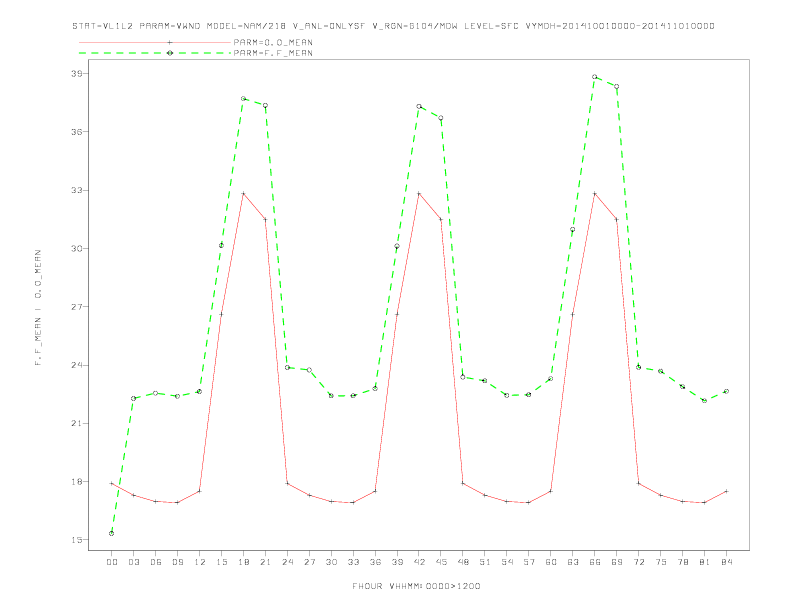This screenshot has width=792, height=612.
Task: Click the green F_MEAN peak marker at hour 18
Action: point(243,98)
